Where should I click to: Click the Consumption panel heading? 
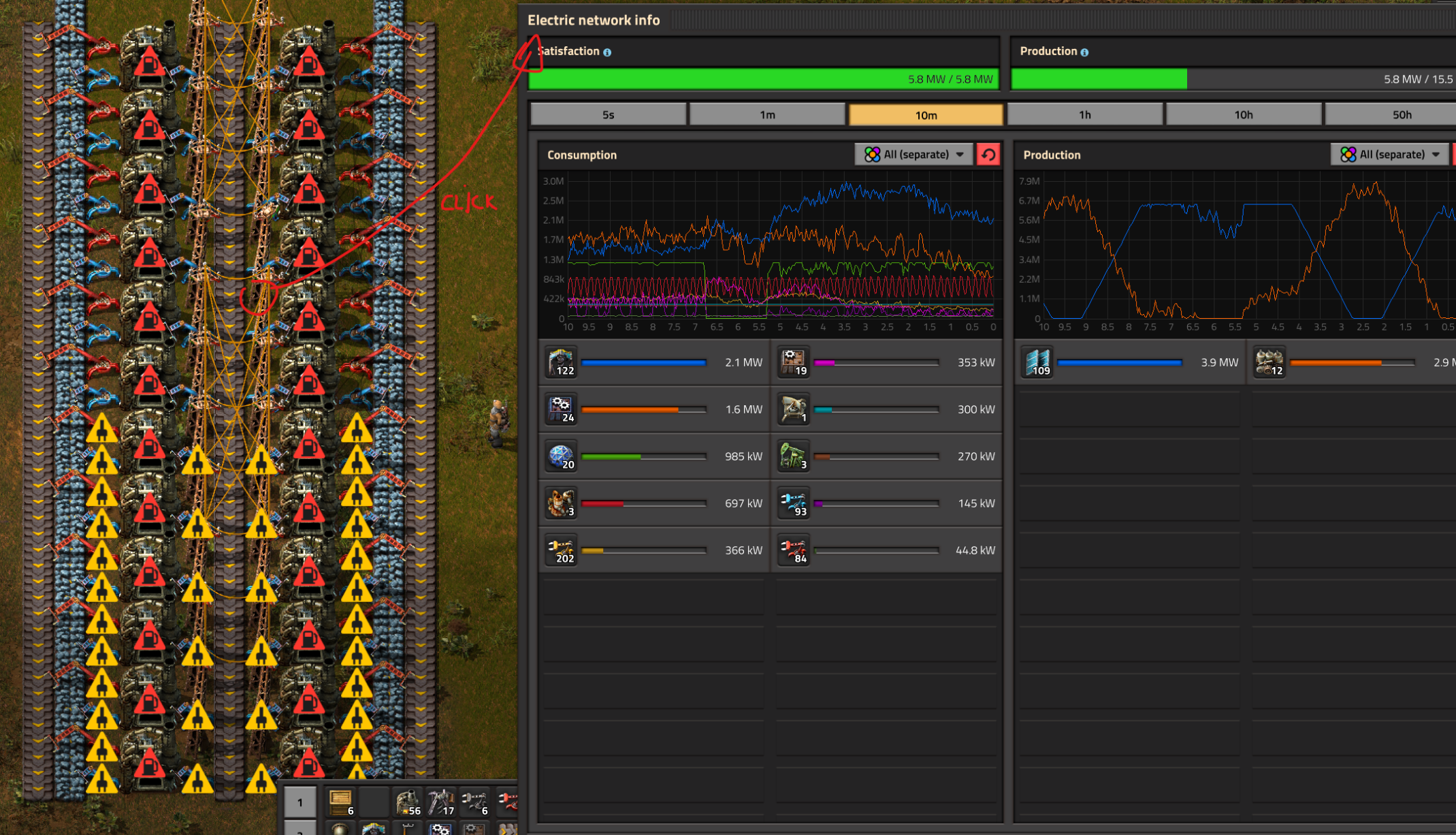click(582, 155)
